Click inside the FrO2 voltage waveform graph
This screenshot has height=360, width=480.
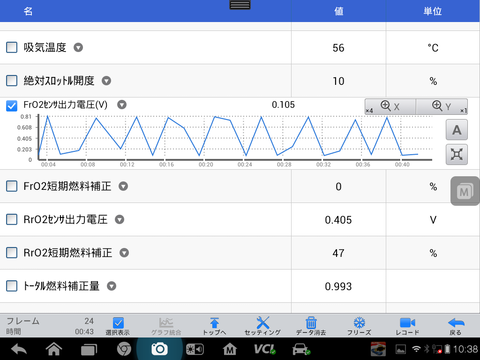point(235,138)
